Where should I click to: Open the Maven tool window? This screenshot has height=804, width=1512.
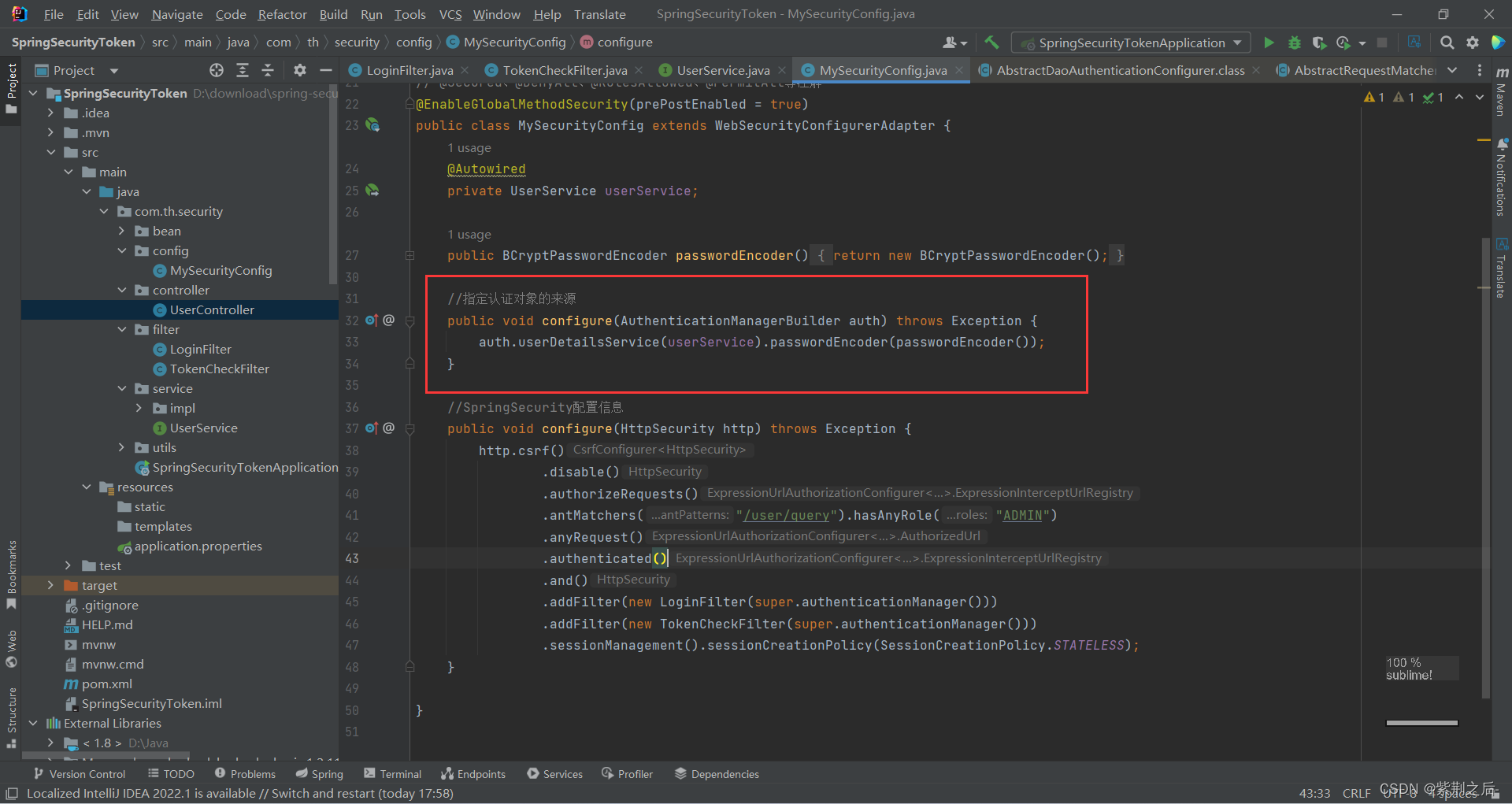1502,91
